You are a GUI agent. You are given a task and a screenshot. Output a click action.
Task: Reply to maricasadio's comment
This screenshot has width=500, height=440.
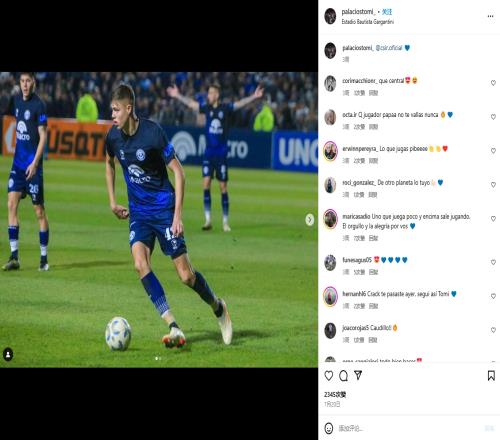373,238
